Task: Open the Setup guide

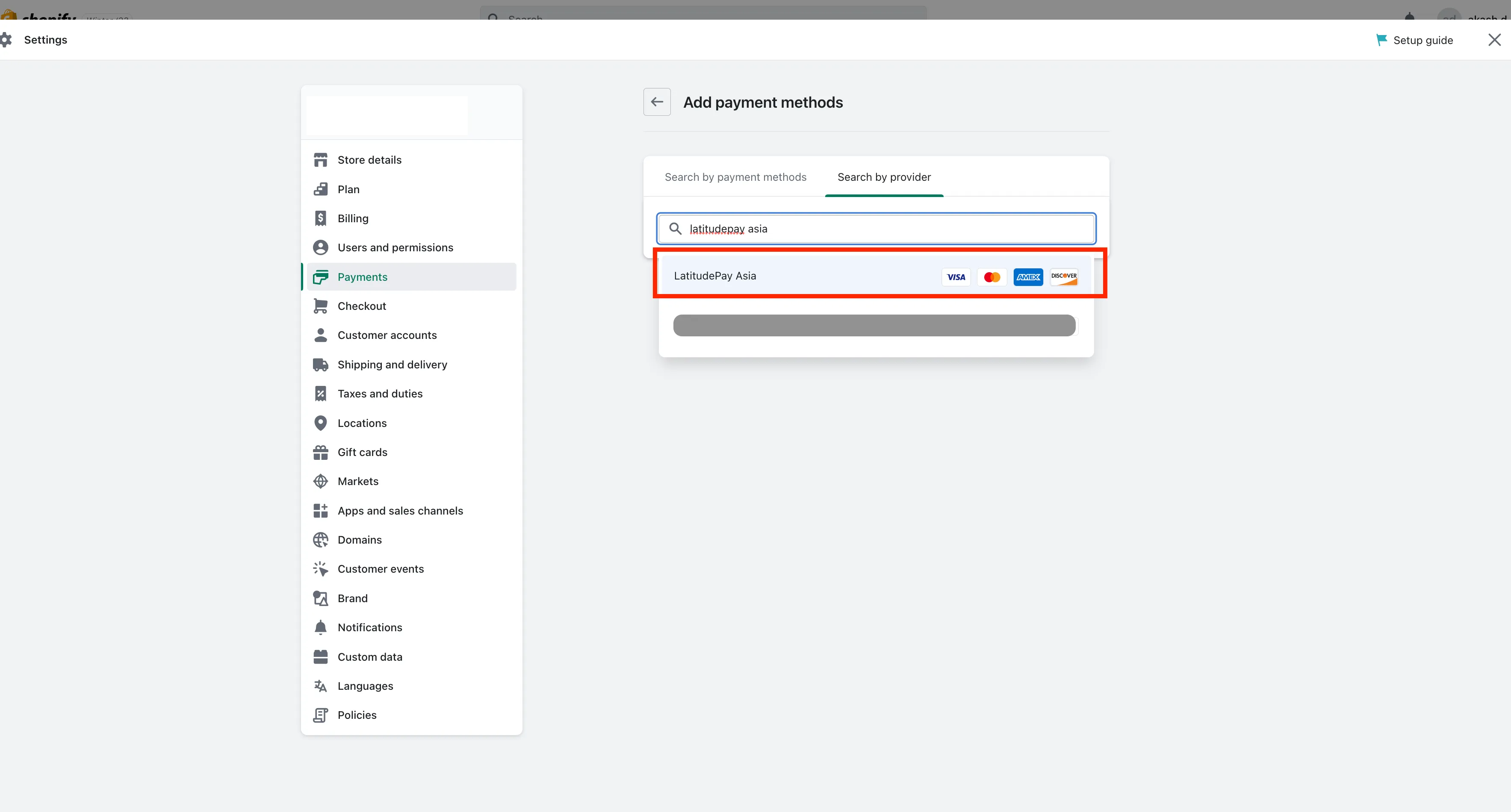Action: [x=1414, y=40]
